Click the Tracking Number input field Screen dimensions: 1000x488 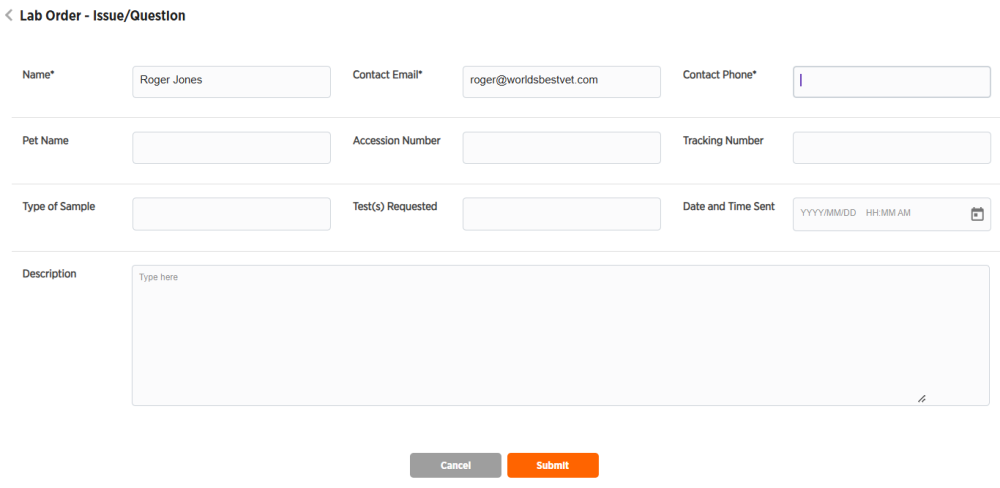[892, 148]
